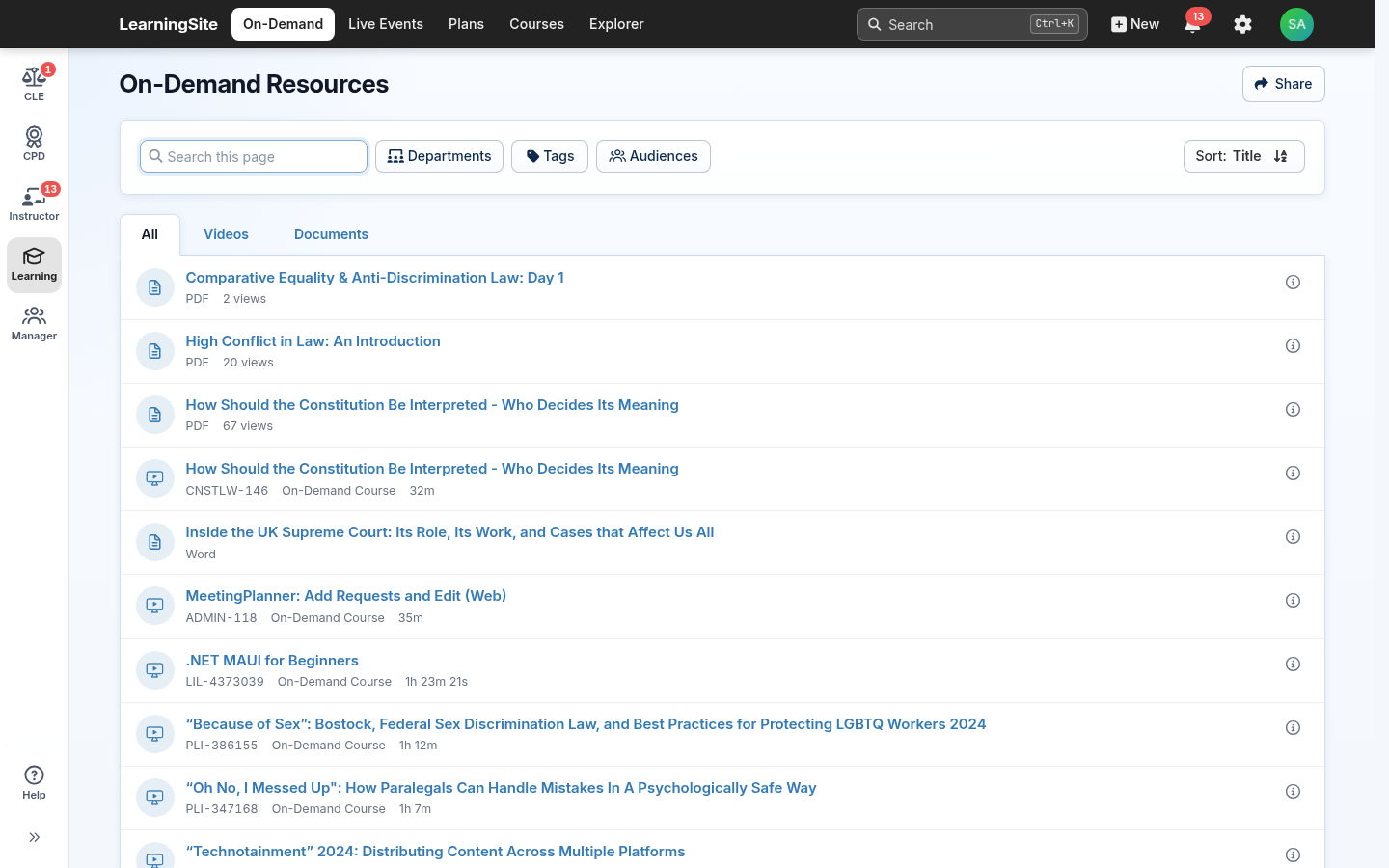The image size is (1389, 868).
Task: Focus the Search this page field
Action: point(254,156)
